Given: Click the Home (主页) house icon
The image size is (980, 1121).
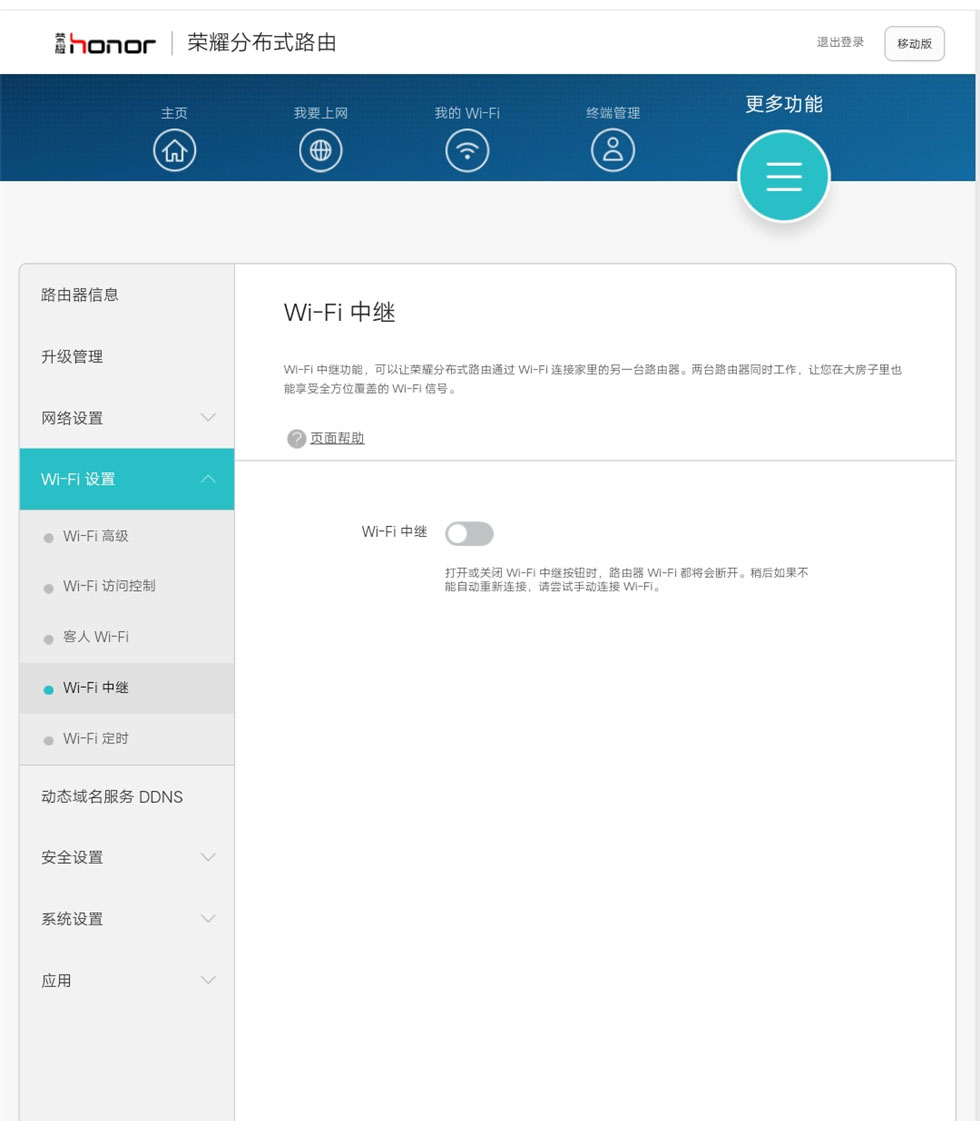Looking at the screenshot, I should pos(175,150).
